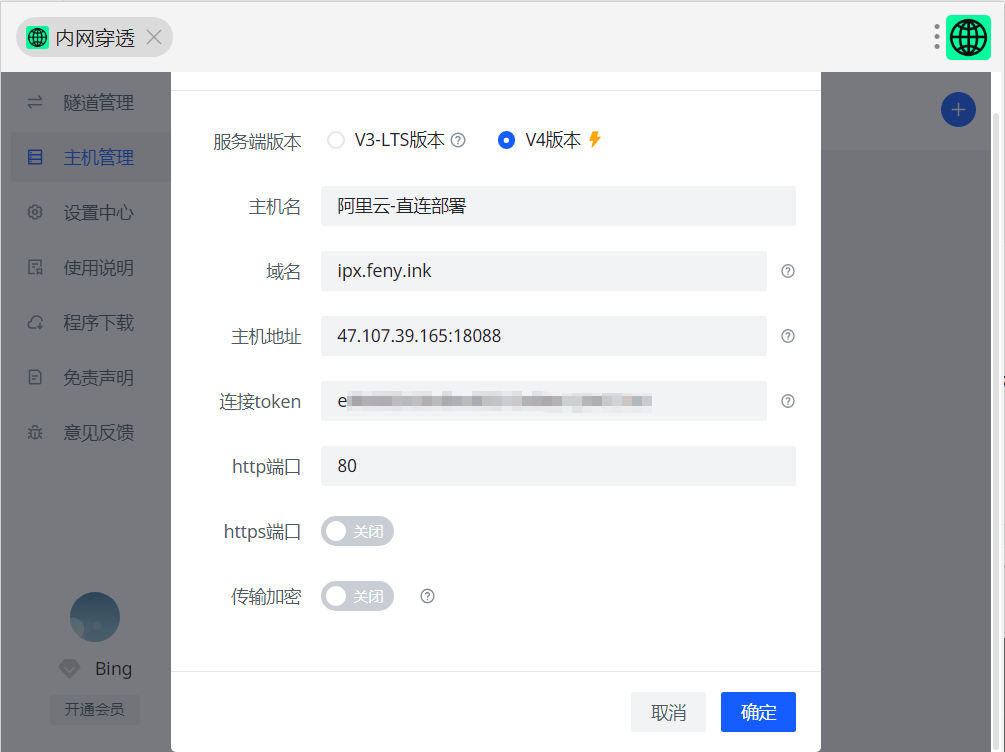
Task: Open 意见反馈 in sidebar
Action: [91, 433]
